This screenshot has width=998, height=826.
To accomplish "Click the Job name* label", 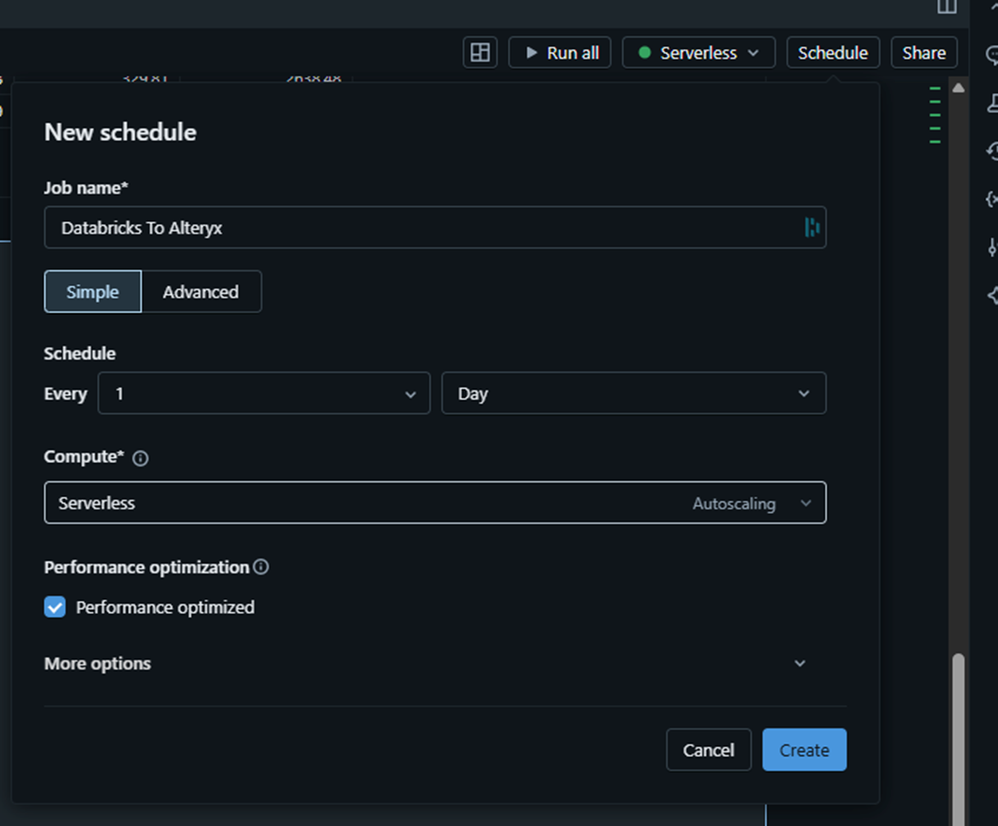I will [86, 188].
